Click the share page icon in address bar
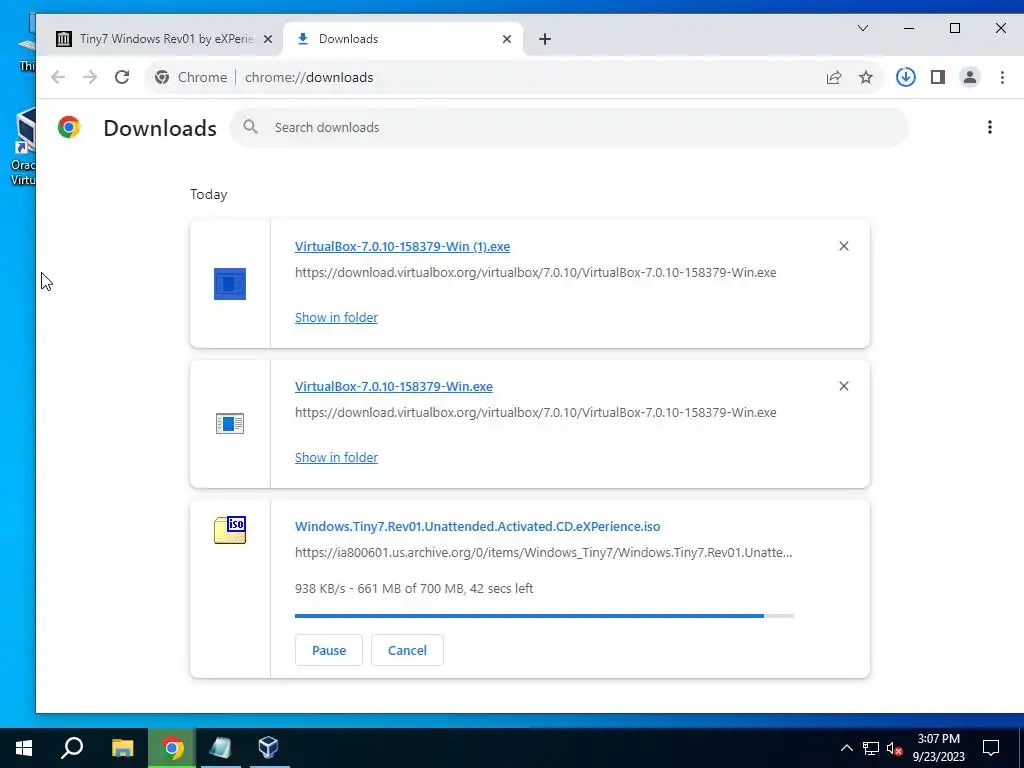The width and height of the screenshot is (1024, 768). click(834, 77)
